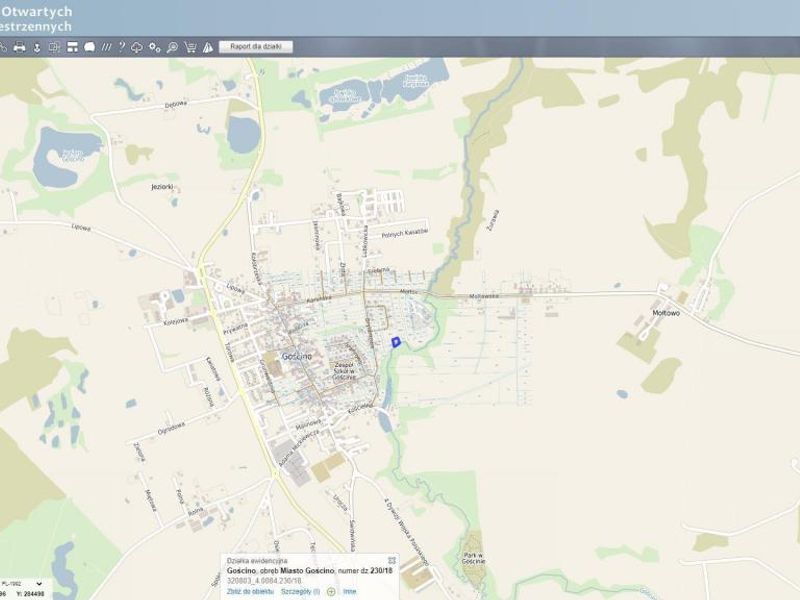This screenshot has width=800, height=600.
Task: Click the 'Inne' link in the popup
Action: click(x=349, y=592)
